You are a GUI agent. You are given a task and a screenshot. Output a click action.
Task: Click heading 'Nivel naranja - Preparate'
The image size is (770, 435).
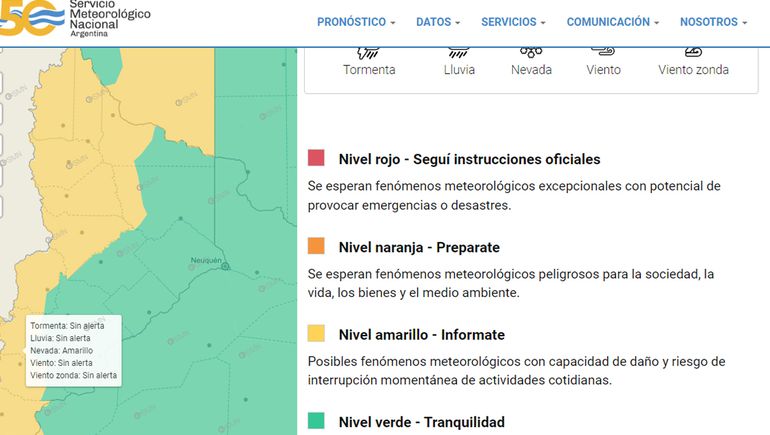tap(419, 247)
